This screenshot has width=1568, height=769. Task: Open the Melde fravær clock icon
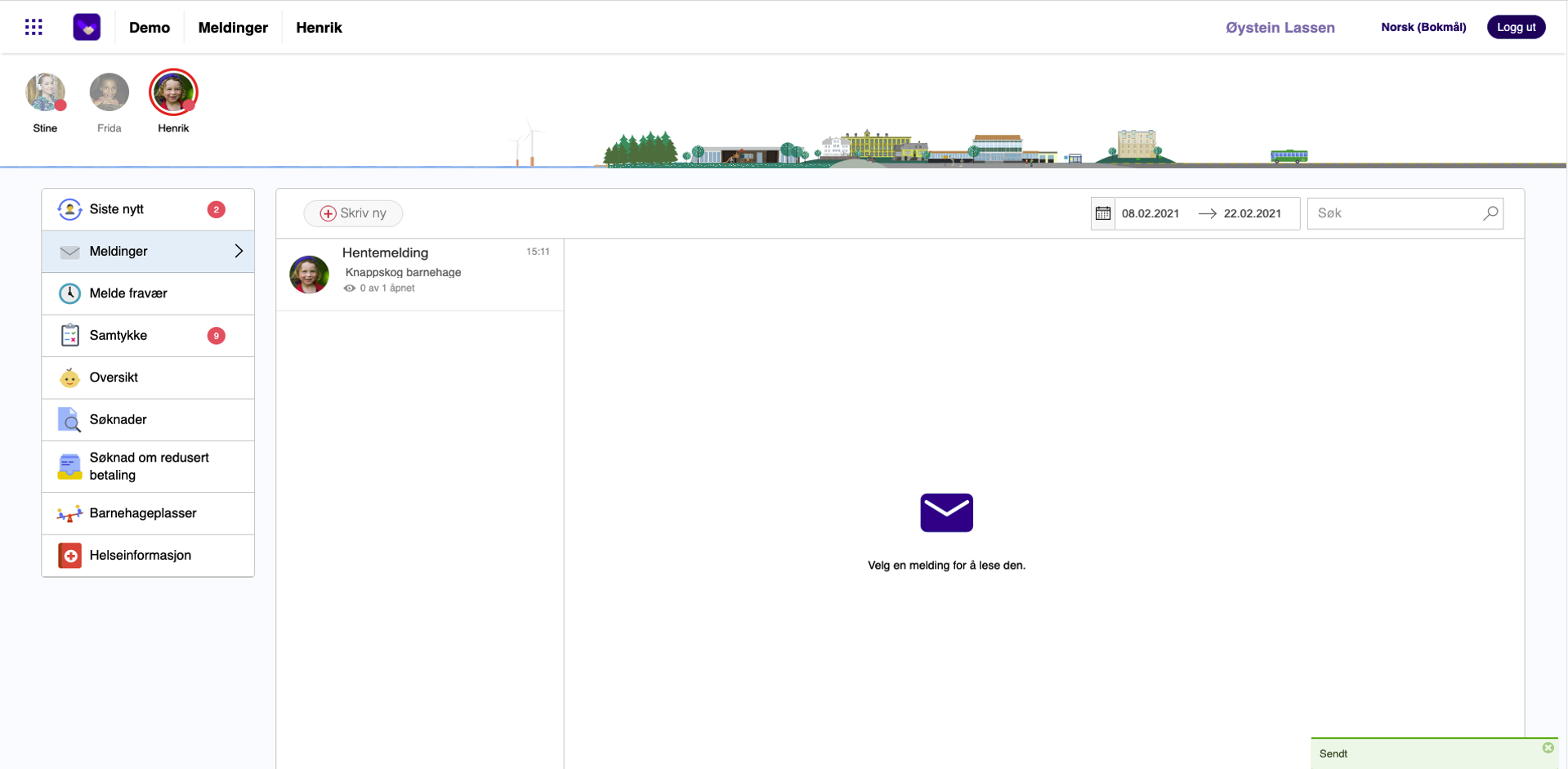pos(69,293)
